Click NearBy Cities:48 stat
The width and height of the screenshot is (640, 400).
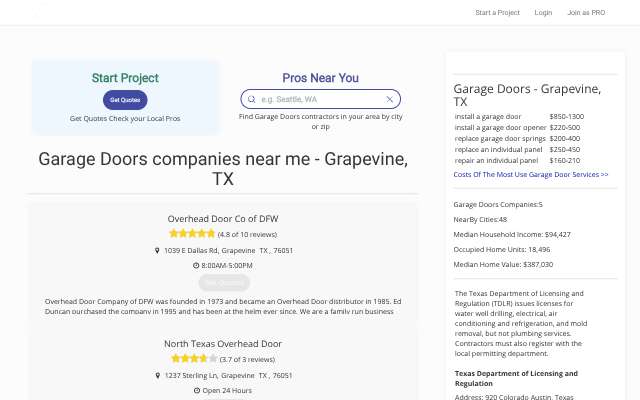[x=480, y=220]
